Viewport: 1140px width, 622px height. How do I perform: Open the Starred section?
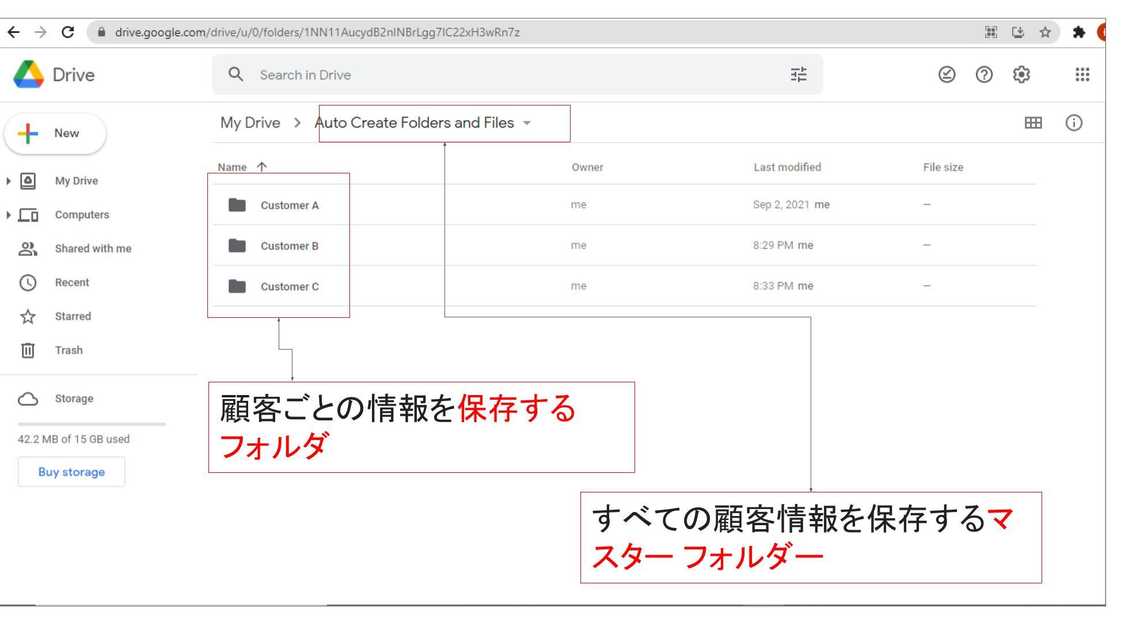(72, 317)
